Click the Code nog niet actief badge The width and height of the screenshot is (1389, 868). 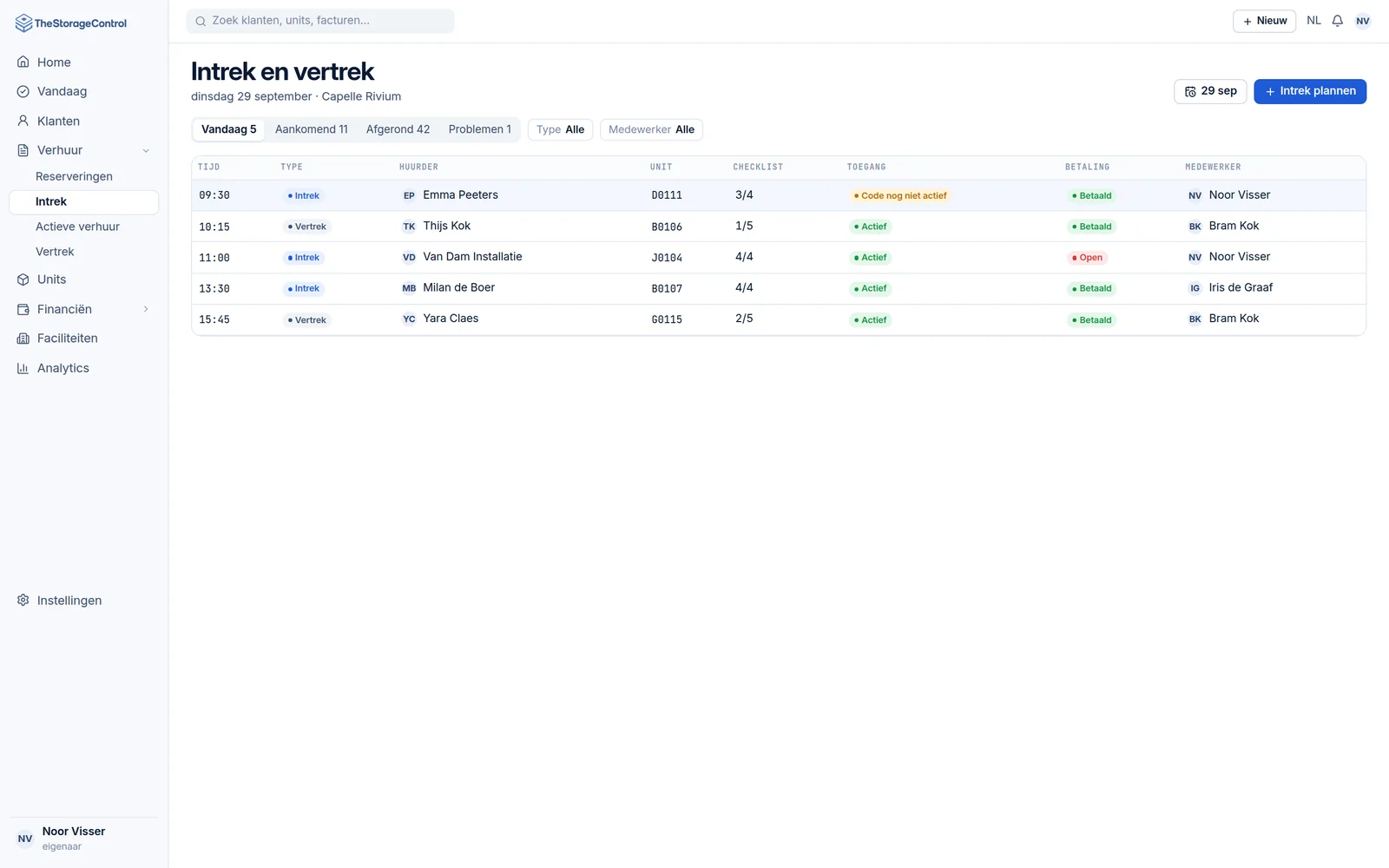(900, 195)
